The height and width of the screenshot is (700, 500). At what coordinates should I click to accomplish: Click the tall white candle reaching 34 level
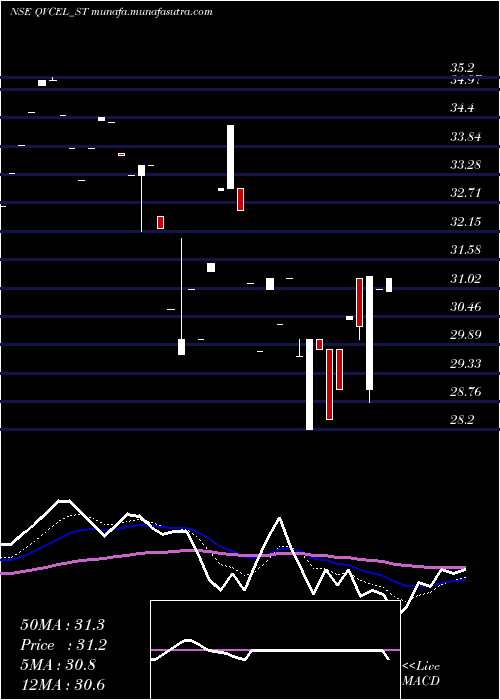click(230, 157)
